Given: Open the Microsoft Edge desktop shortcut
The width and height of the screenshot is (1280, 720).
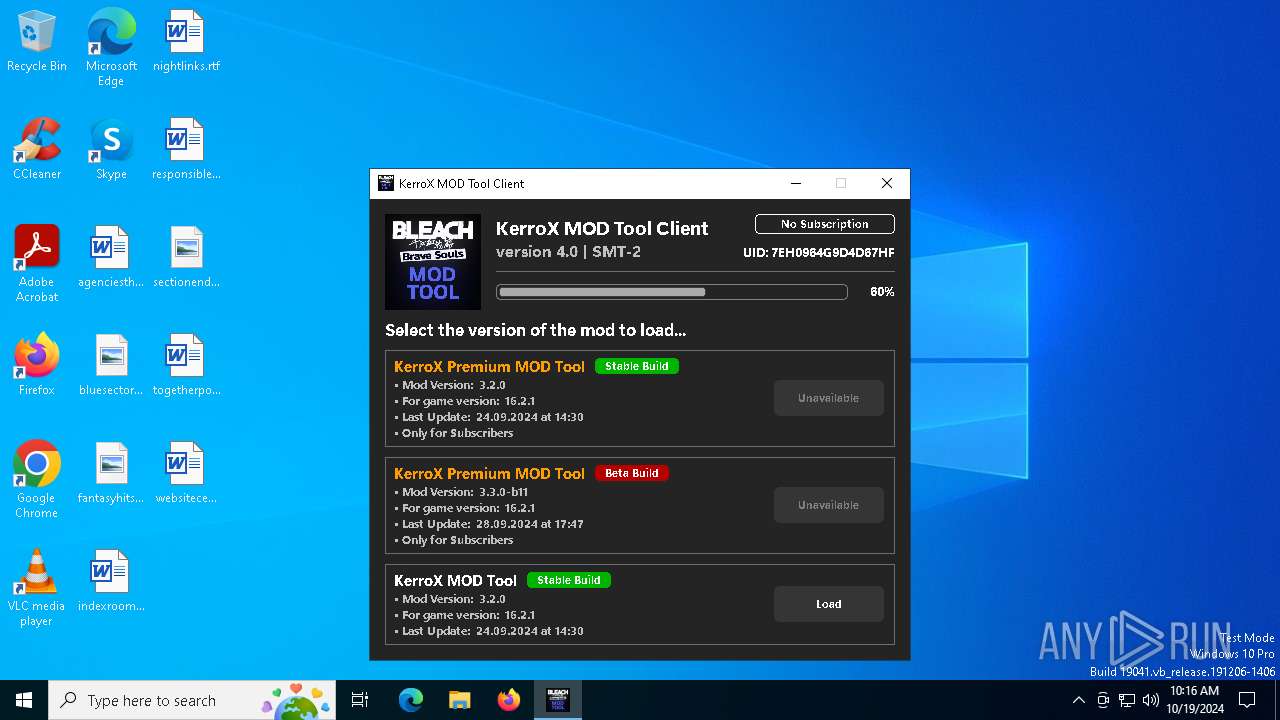Looking at the screenshot, I should tap(111, 48).
